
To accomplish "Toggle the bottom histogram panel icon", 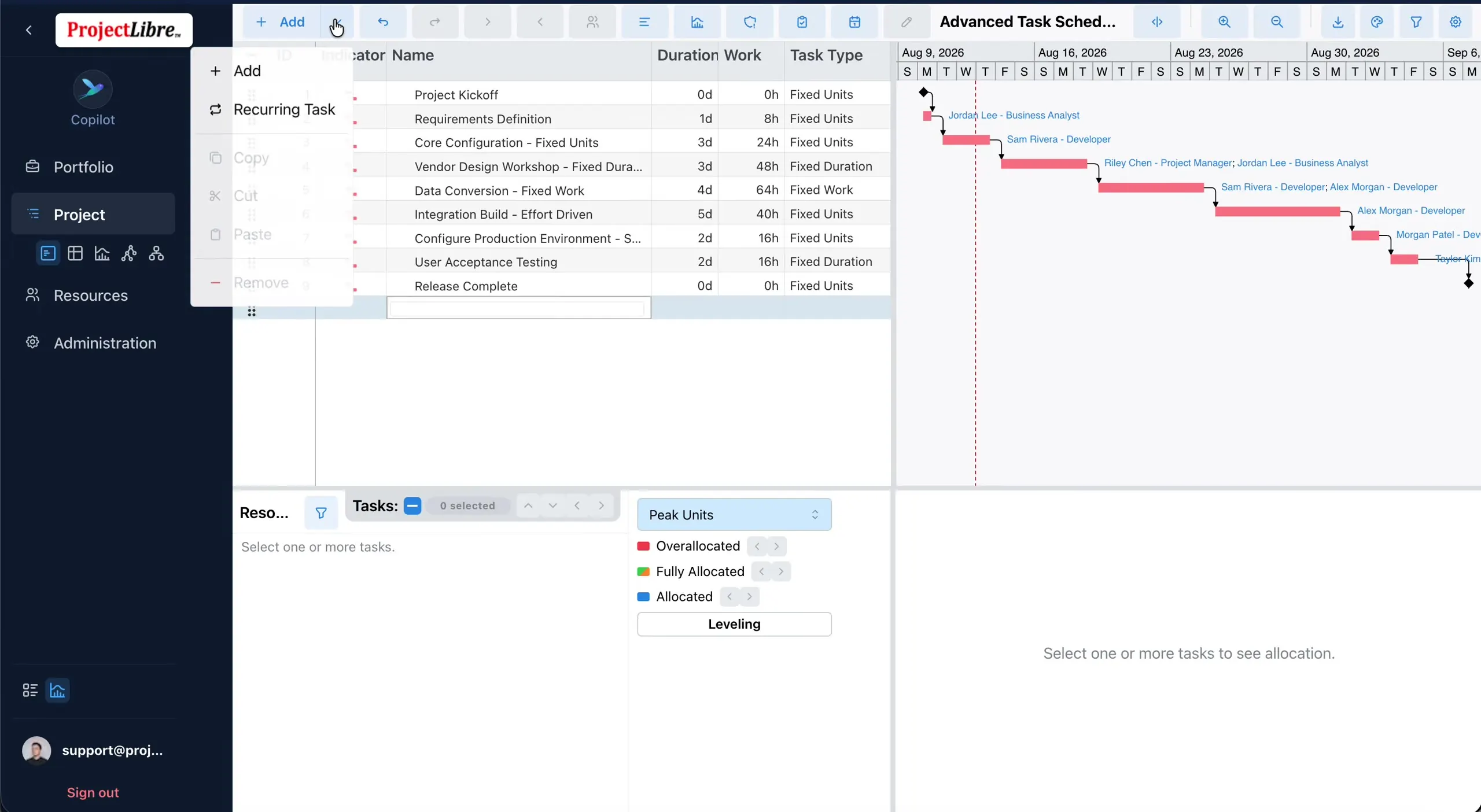I will point(57,690).
